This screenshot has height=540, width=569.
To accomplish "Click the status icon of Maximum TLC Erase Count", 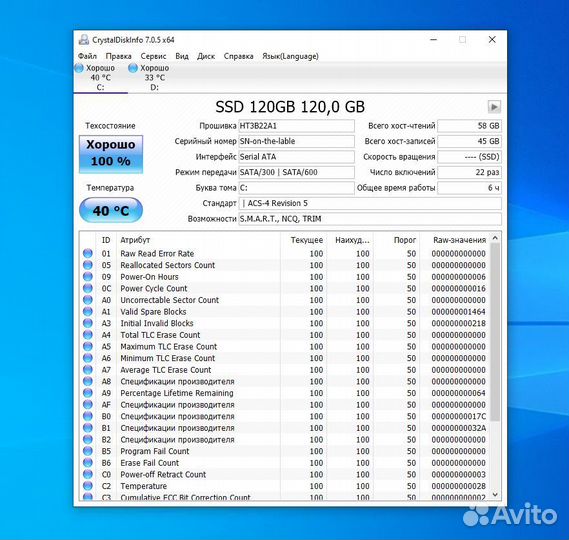I will (x=88, y=346).
